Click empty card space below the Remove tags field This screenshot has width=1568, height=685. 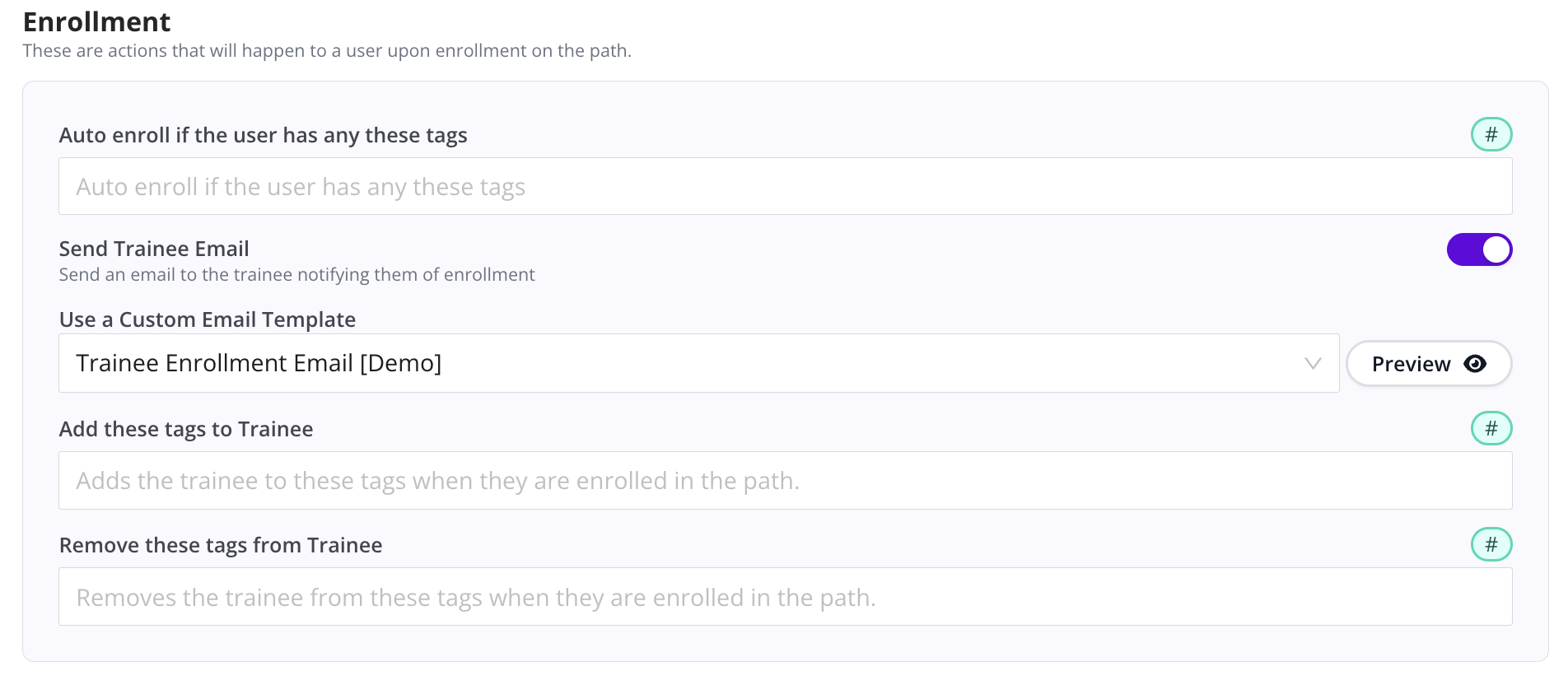click(784, 644)
